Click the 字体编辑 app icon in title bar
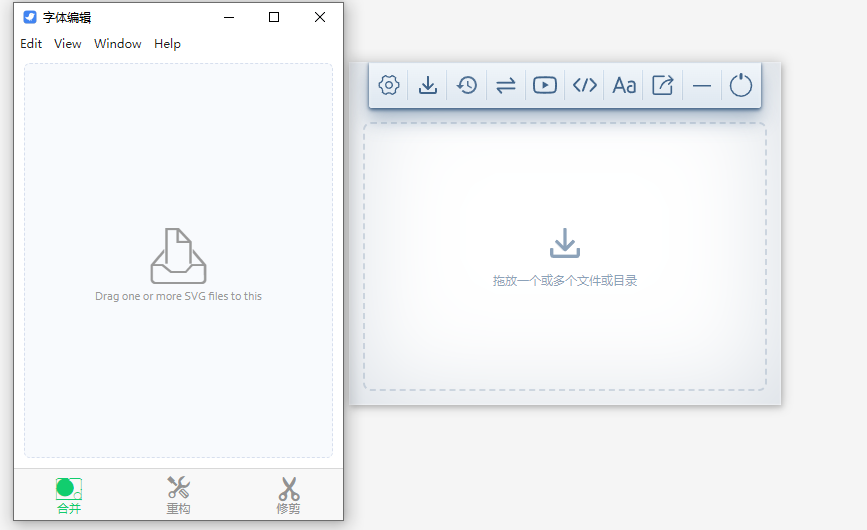 (30, 17)
